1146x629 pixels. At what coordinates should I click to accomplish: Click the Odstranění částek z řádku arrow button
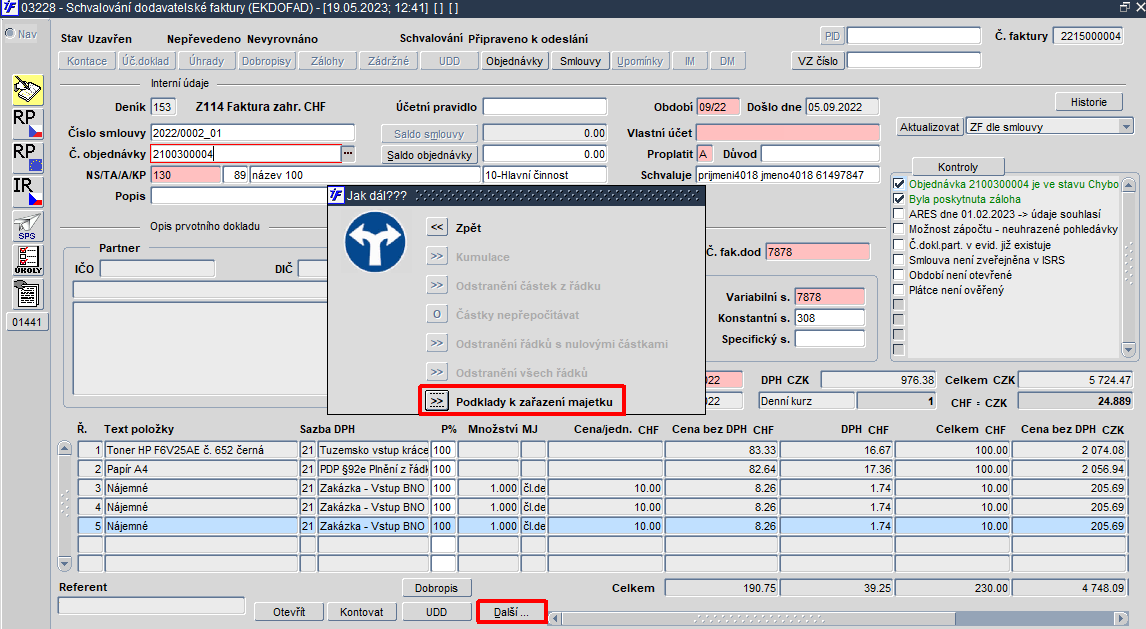click(x=437, y=285)
